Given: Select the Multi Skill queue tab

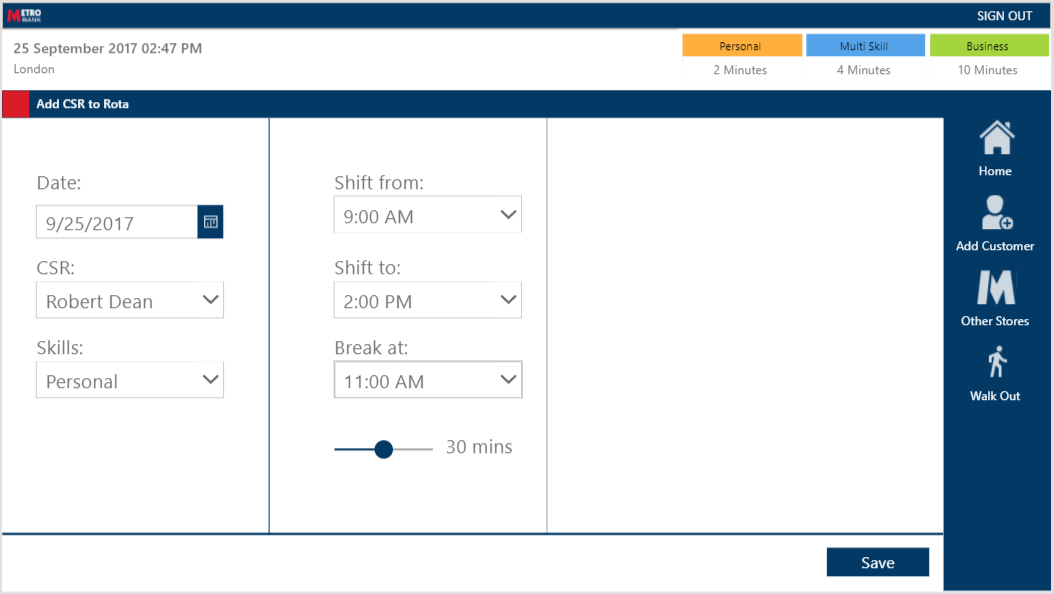Looking at the screenshot, I should coord(865,45).
